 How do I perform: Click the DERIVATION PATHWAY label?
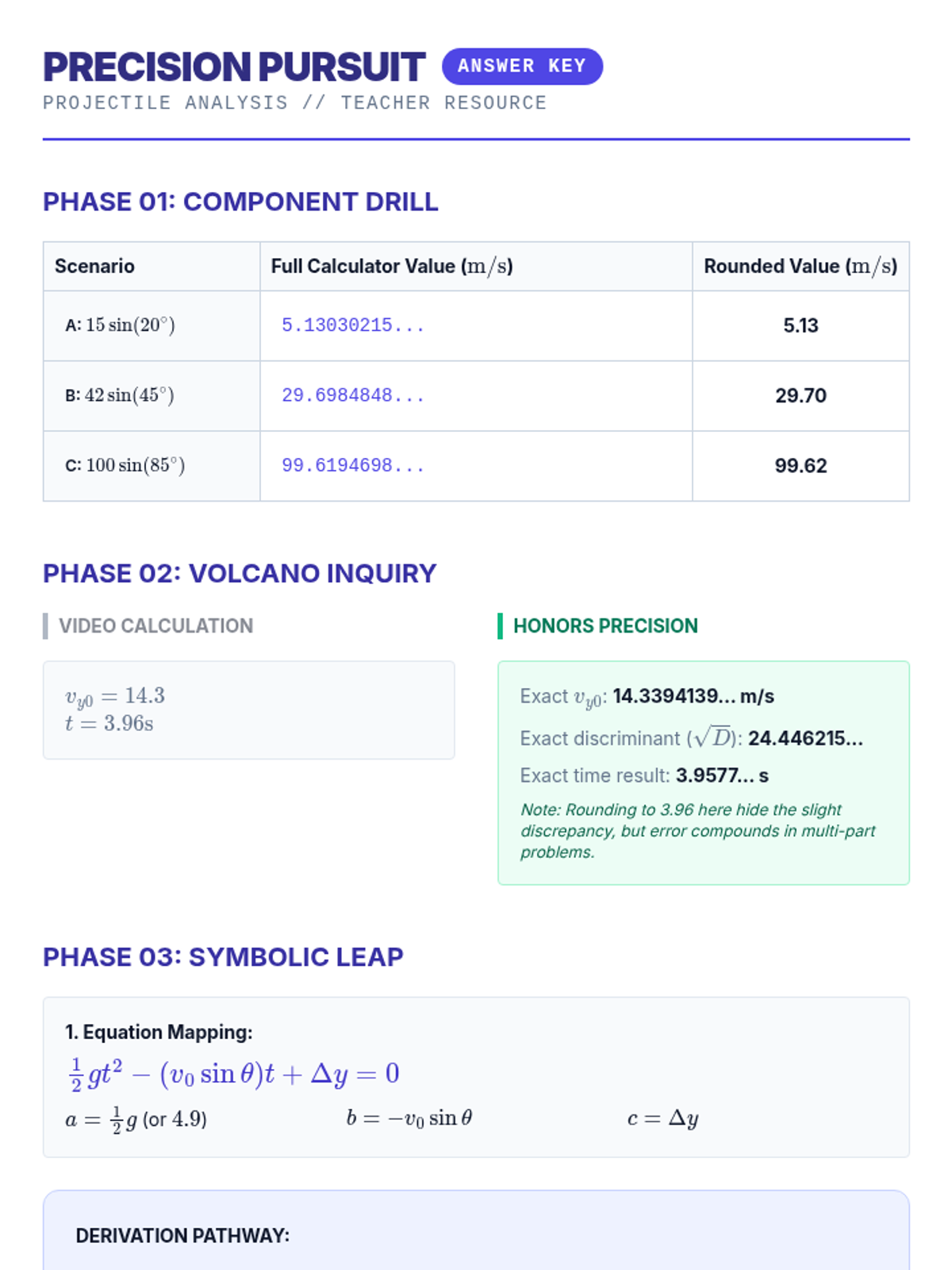click(x=182, y=1235)
